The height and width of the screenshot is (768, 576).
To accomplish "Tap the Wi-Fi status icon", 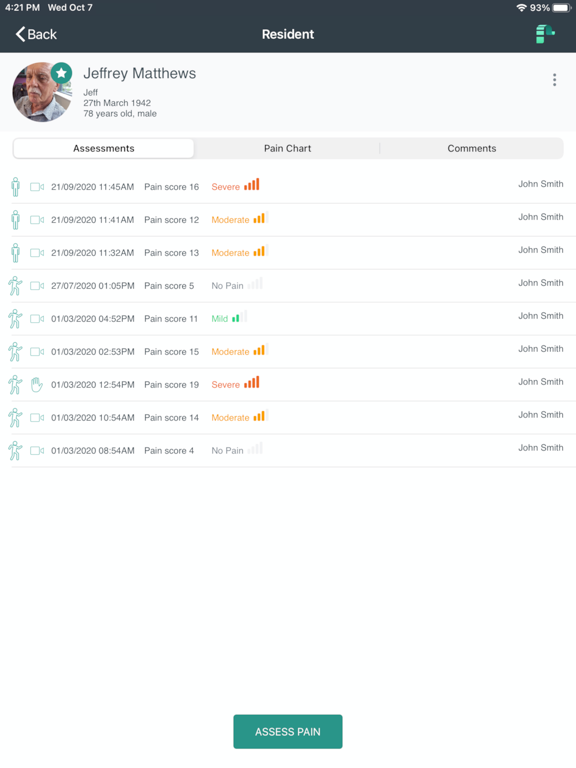I will (522, 7).
